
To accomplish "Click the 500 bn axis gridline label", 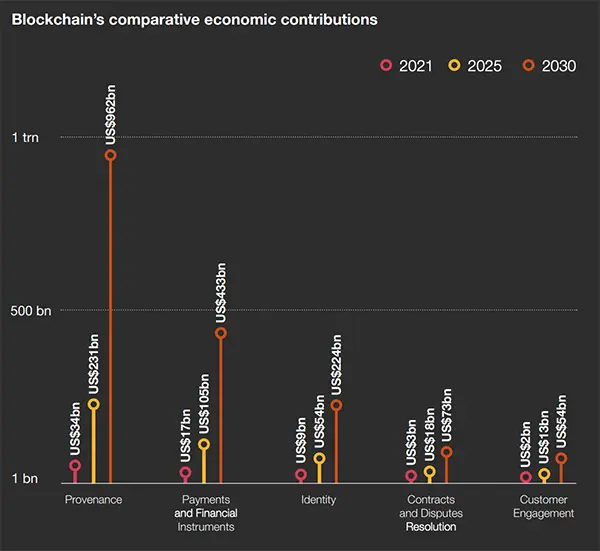I will tap(31, 311).
